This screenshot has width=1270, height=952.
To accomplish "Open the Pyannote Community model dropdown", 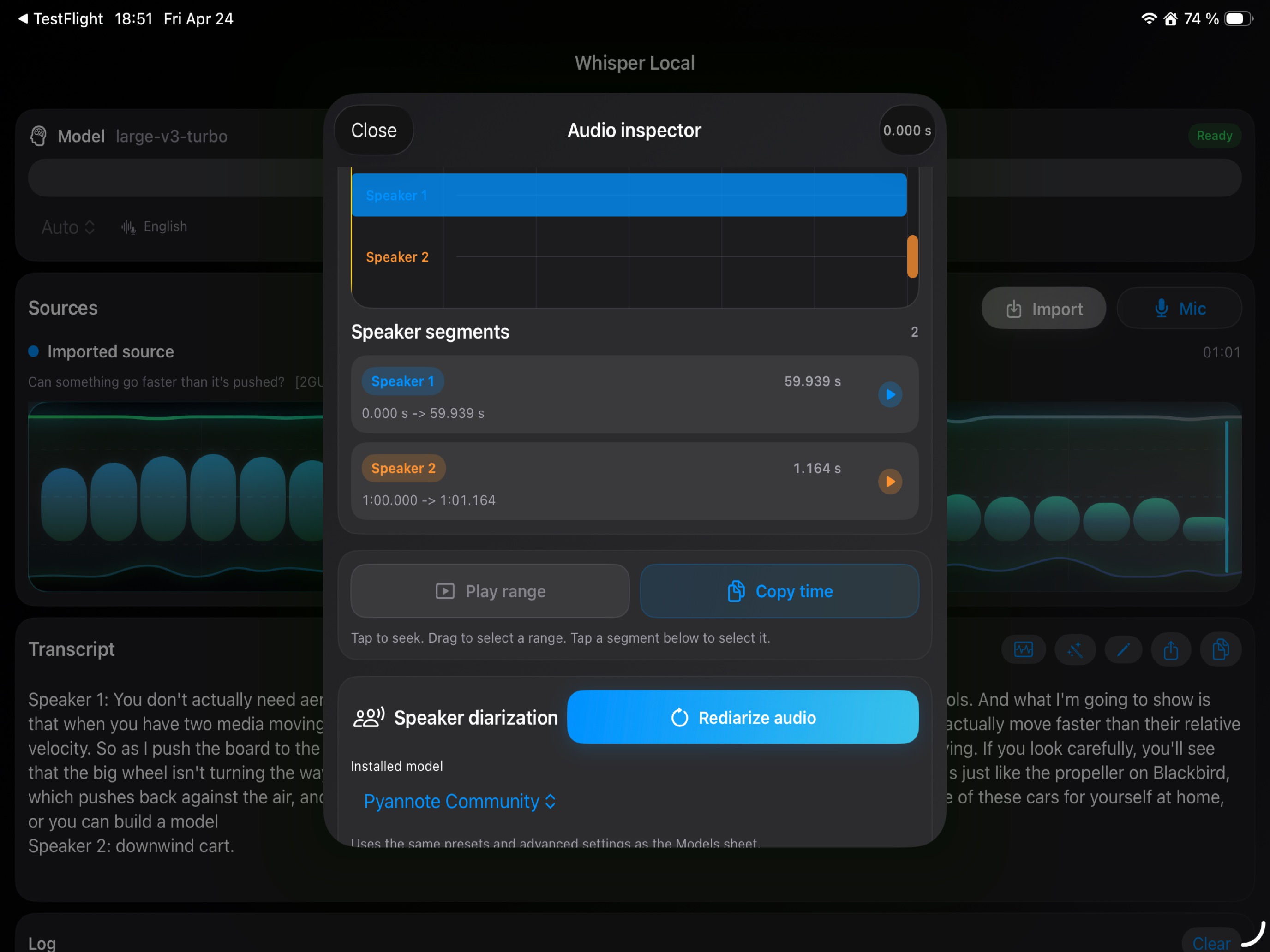I will point(459,801).
